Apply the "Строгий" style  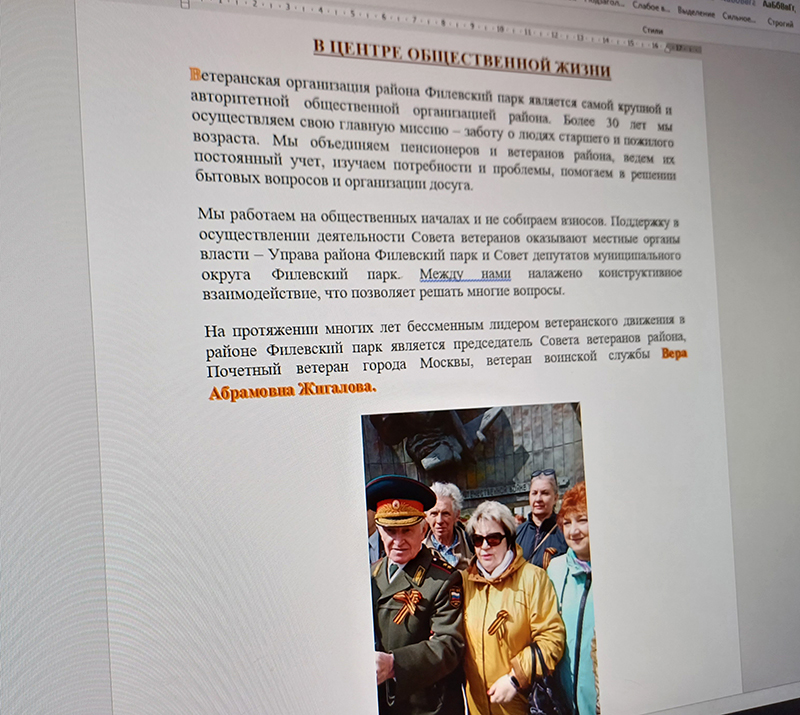click(780, 22)
